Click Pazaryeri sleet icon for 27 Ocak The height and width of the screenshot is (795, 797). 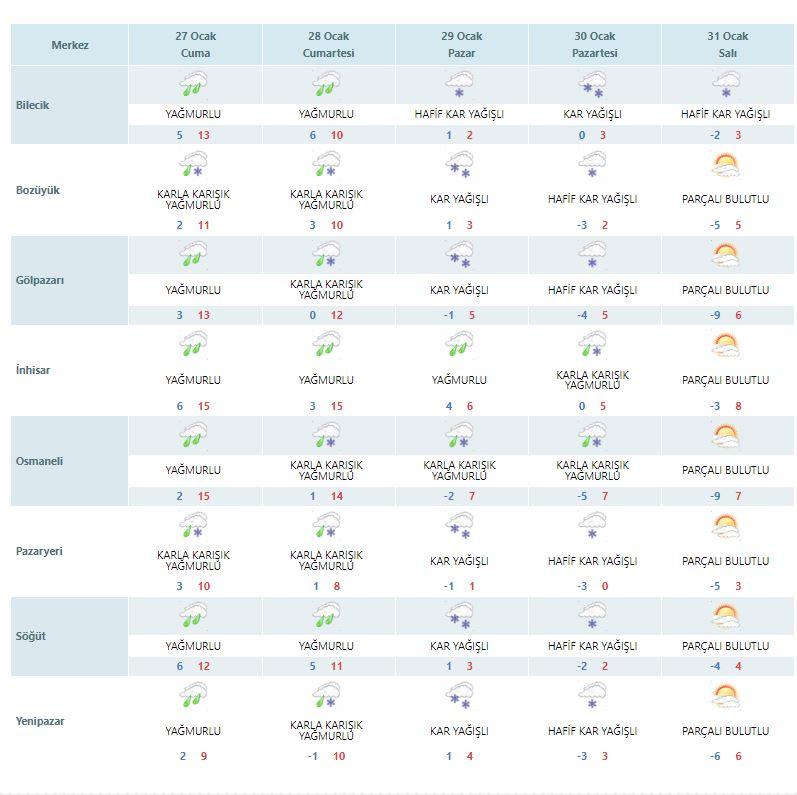point(193,525)
